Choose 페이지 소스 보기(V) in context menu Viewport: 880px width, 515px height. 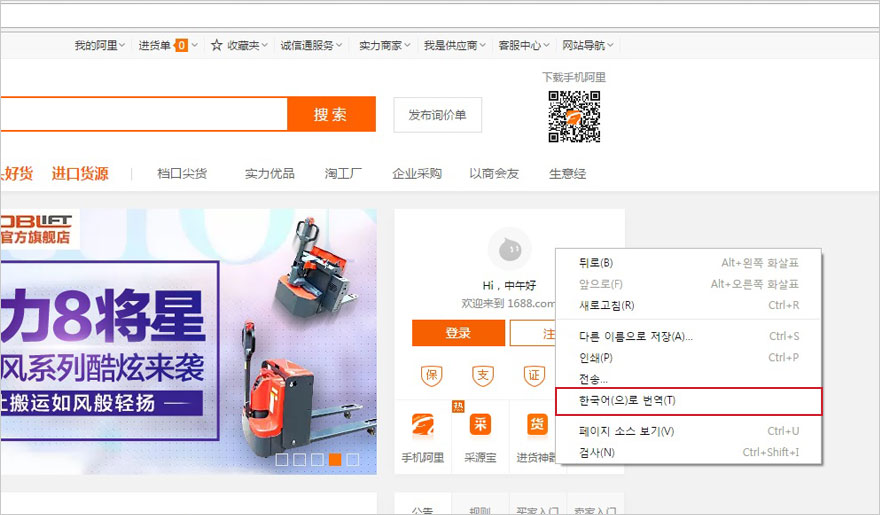pyautogui.click(x=689, y=431)
